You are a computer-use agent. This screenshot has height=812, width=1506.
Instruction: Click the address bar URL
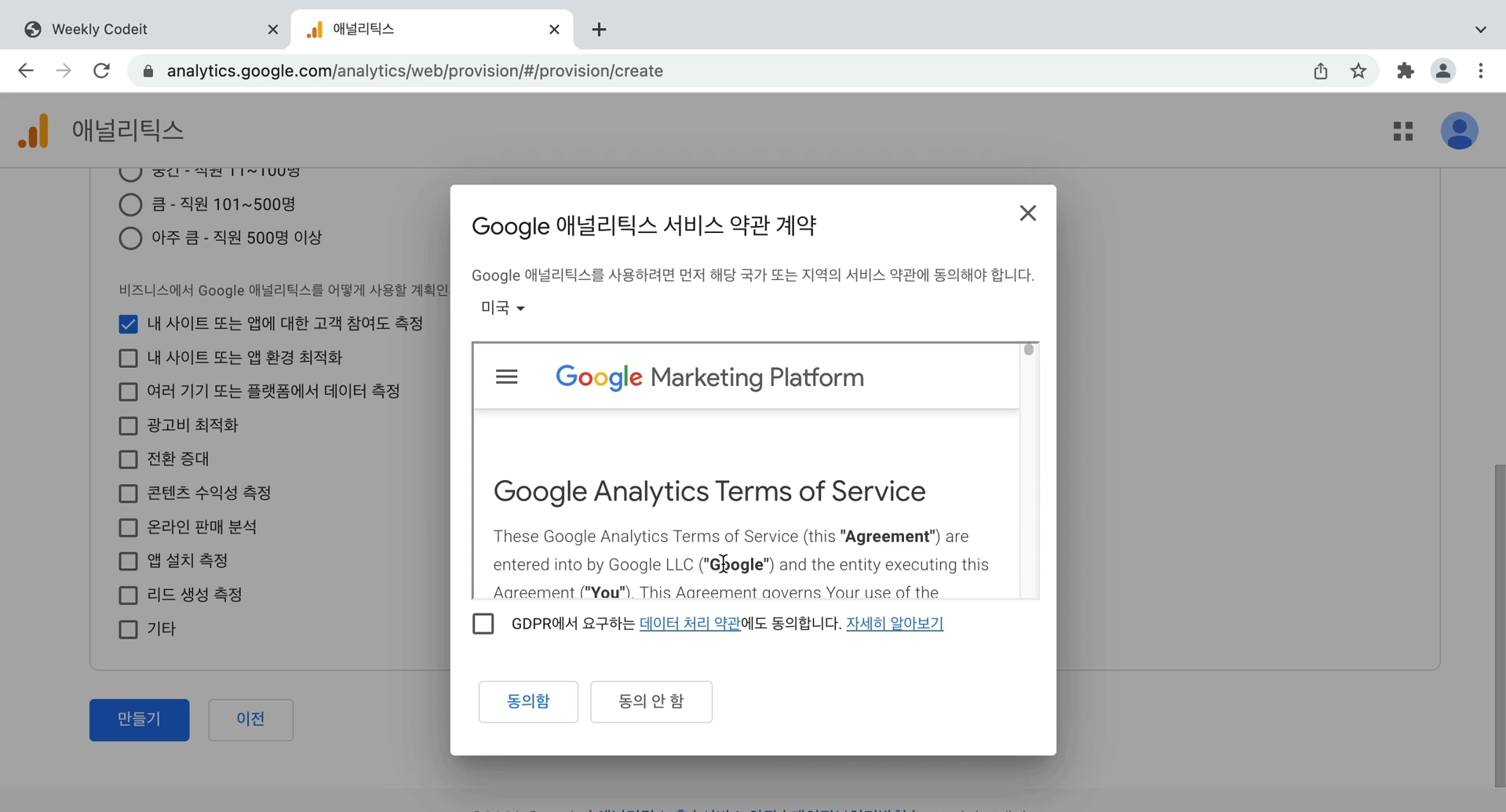point(415,71)
